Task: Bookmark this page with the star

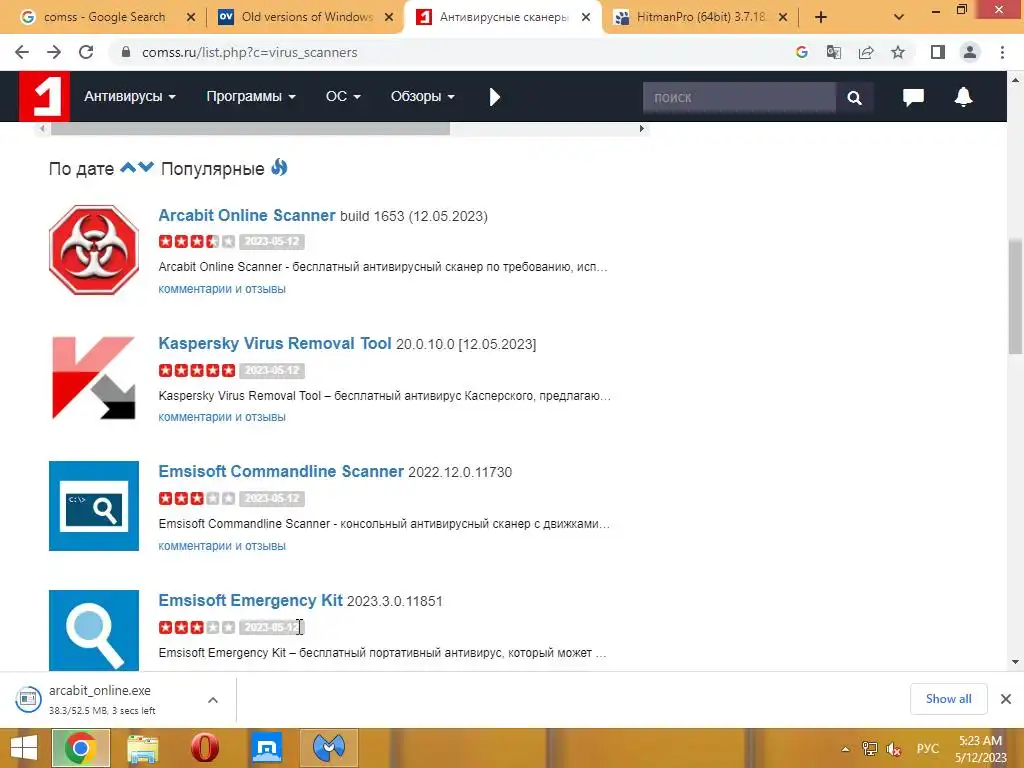Action: [x=898, y=52]
